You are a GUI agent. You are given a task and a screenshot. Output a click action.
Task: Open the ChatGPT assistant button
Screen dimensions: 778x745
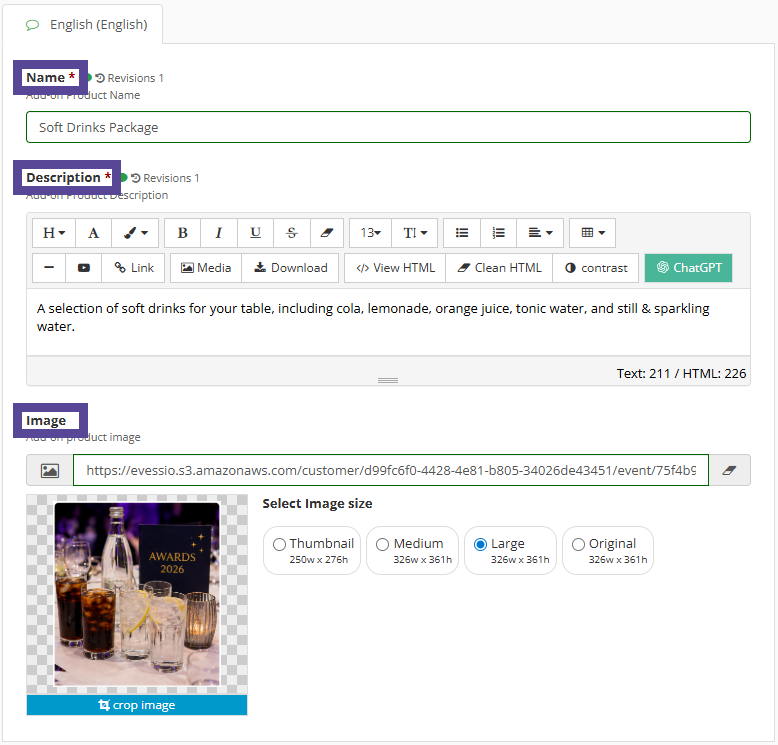click(688, 268)
